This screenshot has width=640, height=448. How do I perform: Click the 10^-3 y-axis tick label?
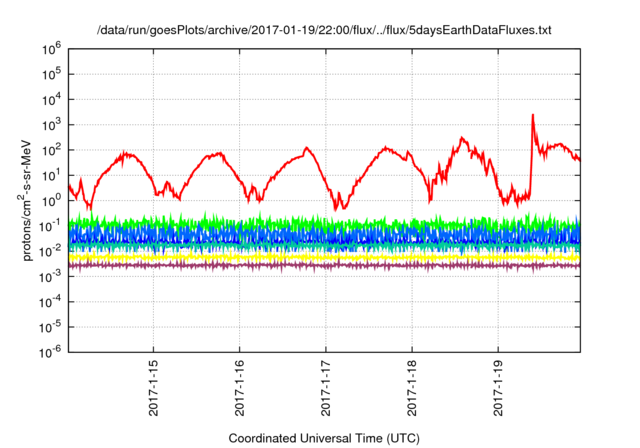point(50,276)
